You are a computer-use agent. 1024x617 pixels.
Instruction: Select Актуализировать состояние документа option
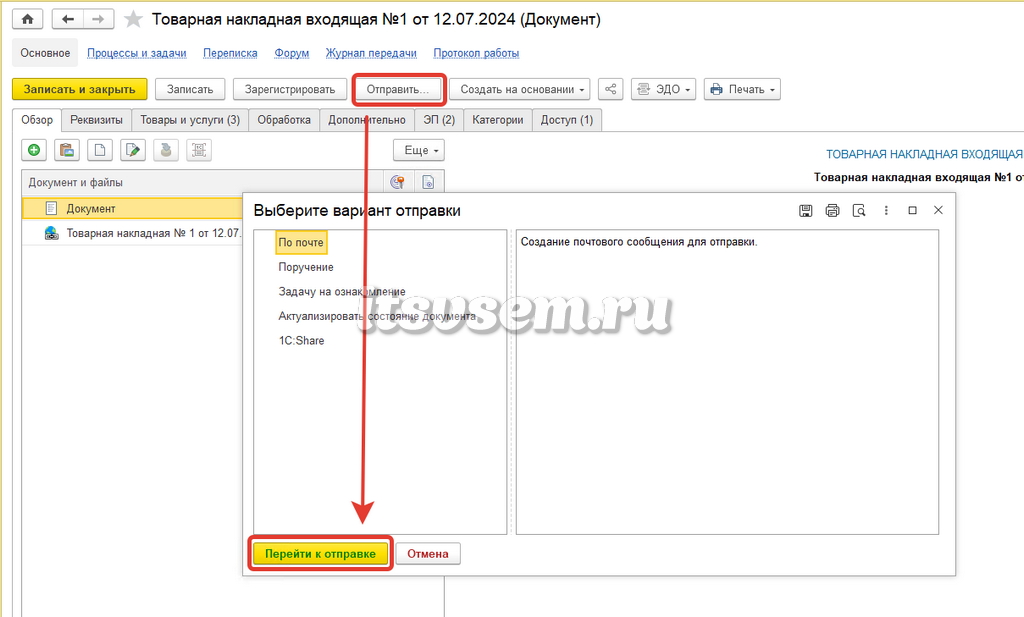377,316
